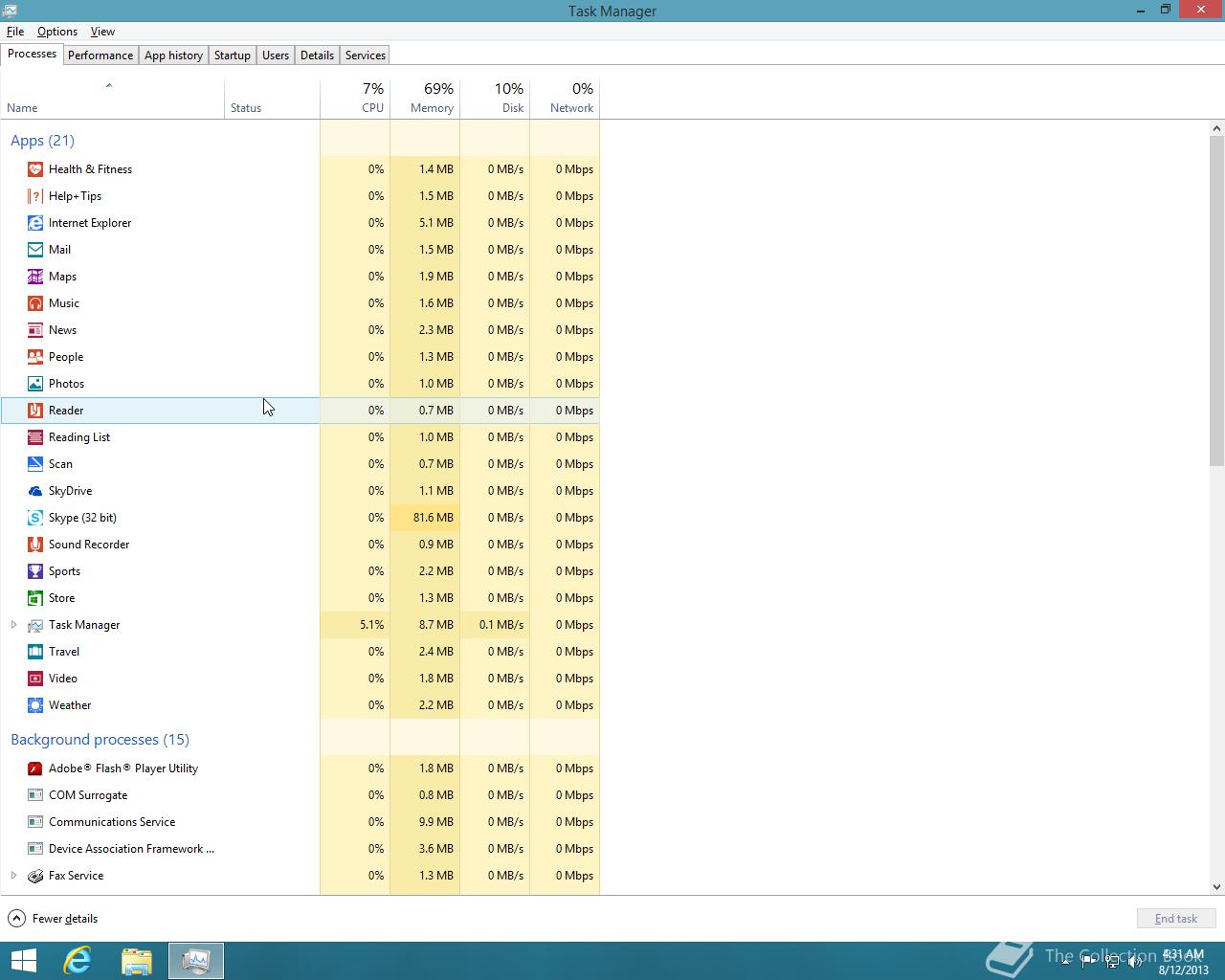1225x980 pixels.
Task: Switch to the Services tab
Action: tap(366, 56)
